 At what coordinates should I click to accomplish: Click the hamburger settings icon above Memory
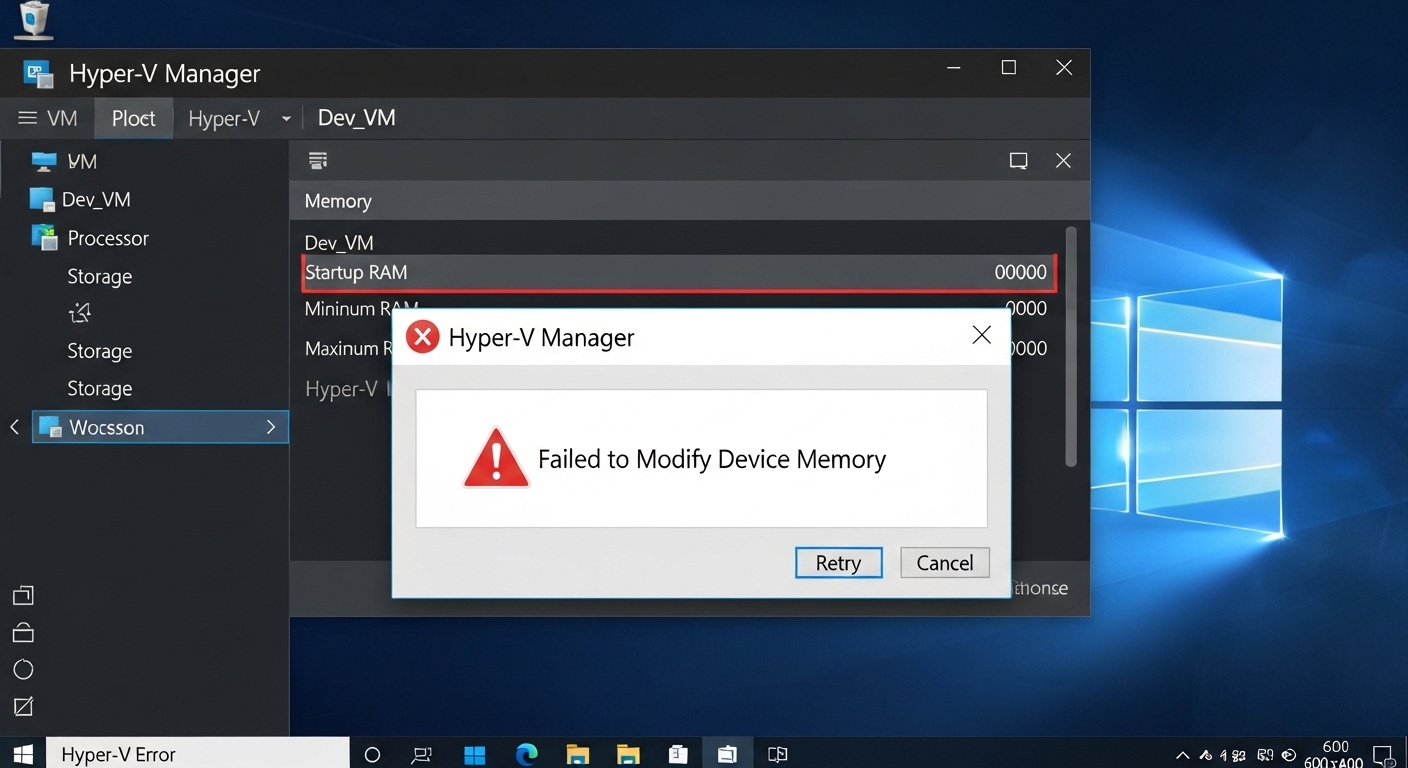pos(316,160)
